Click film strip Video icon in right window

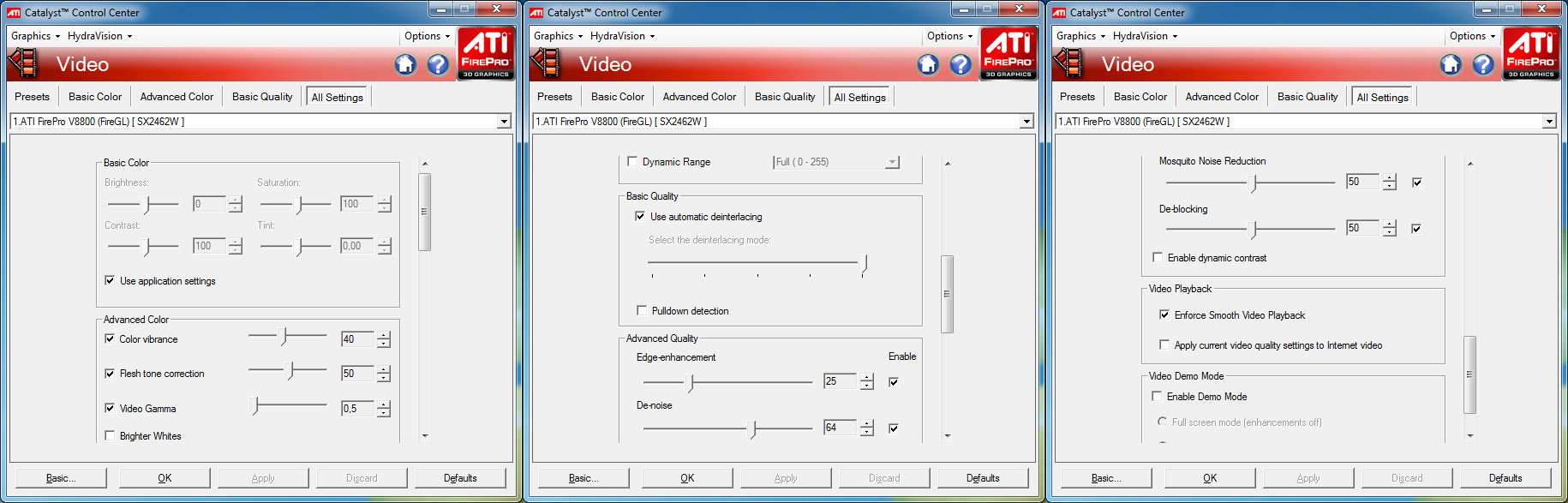point(1068,63)
